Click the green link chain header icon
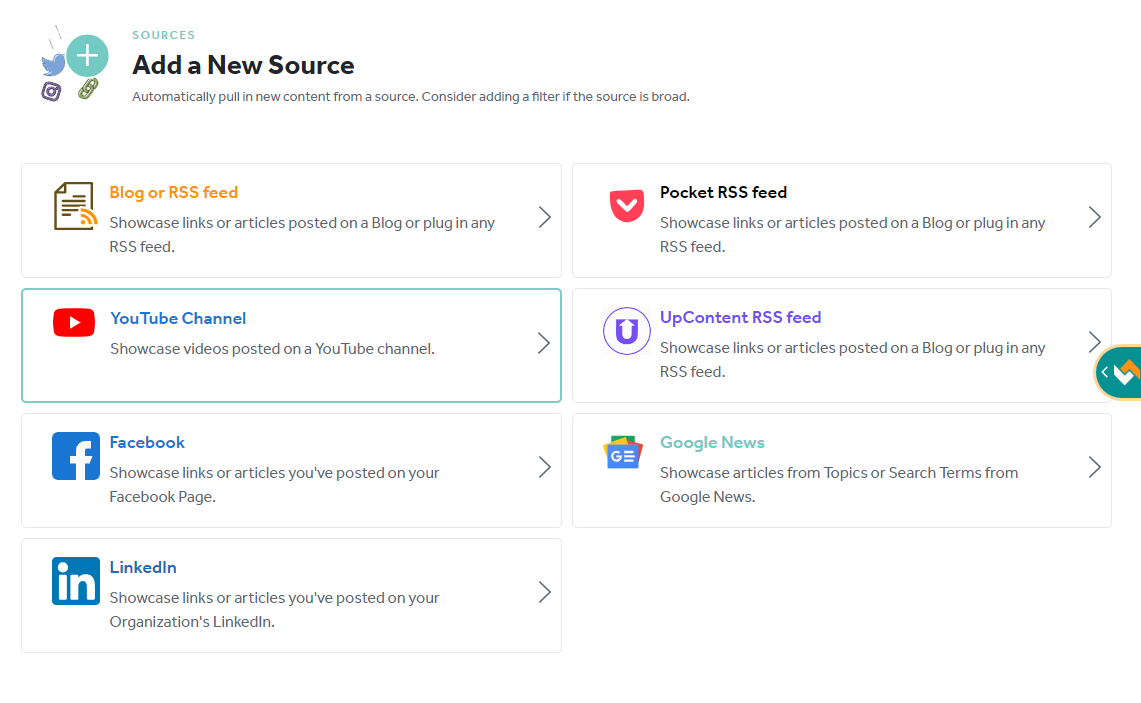Viewport: 1141px width, 703px height. coord(88,89)
